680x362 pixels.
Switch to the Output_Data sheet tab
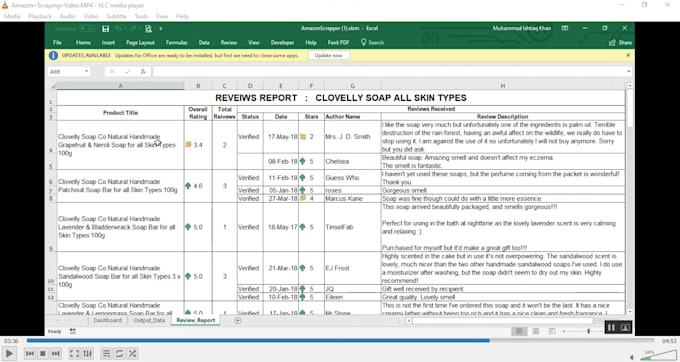[149, 320]
